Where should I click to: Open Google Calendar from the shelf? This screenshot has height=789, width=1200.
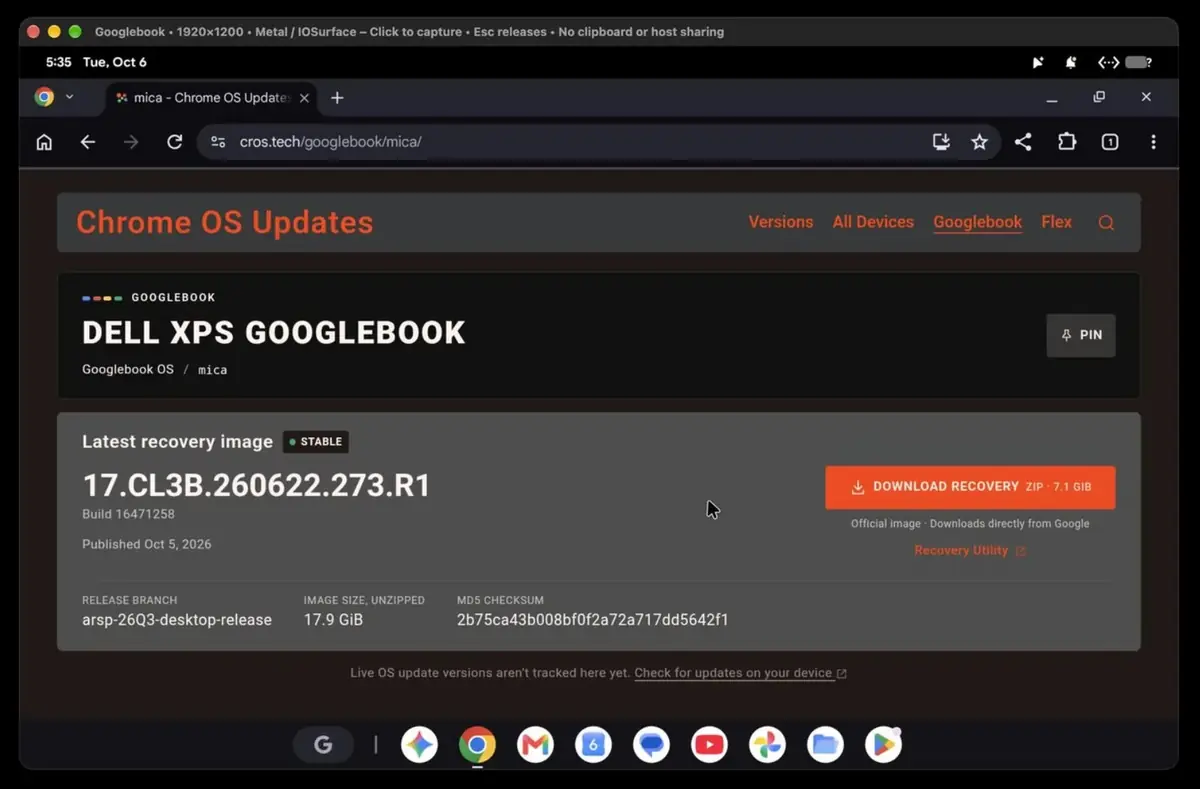(593, 744)
